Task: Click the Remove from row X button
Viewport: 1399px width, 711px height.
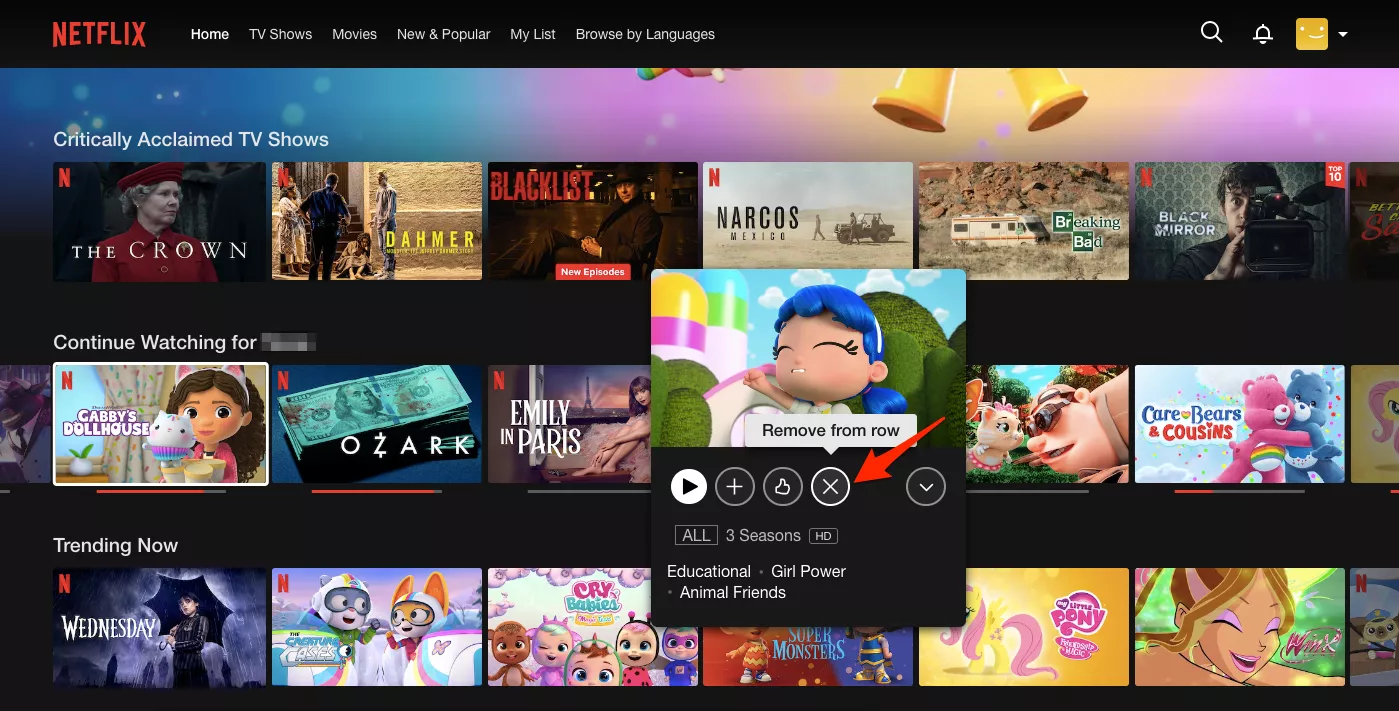Action: (x=830, y=487)
